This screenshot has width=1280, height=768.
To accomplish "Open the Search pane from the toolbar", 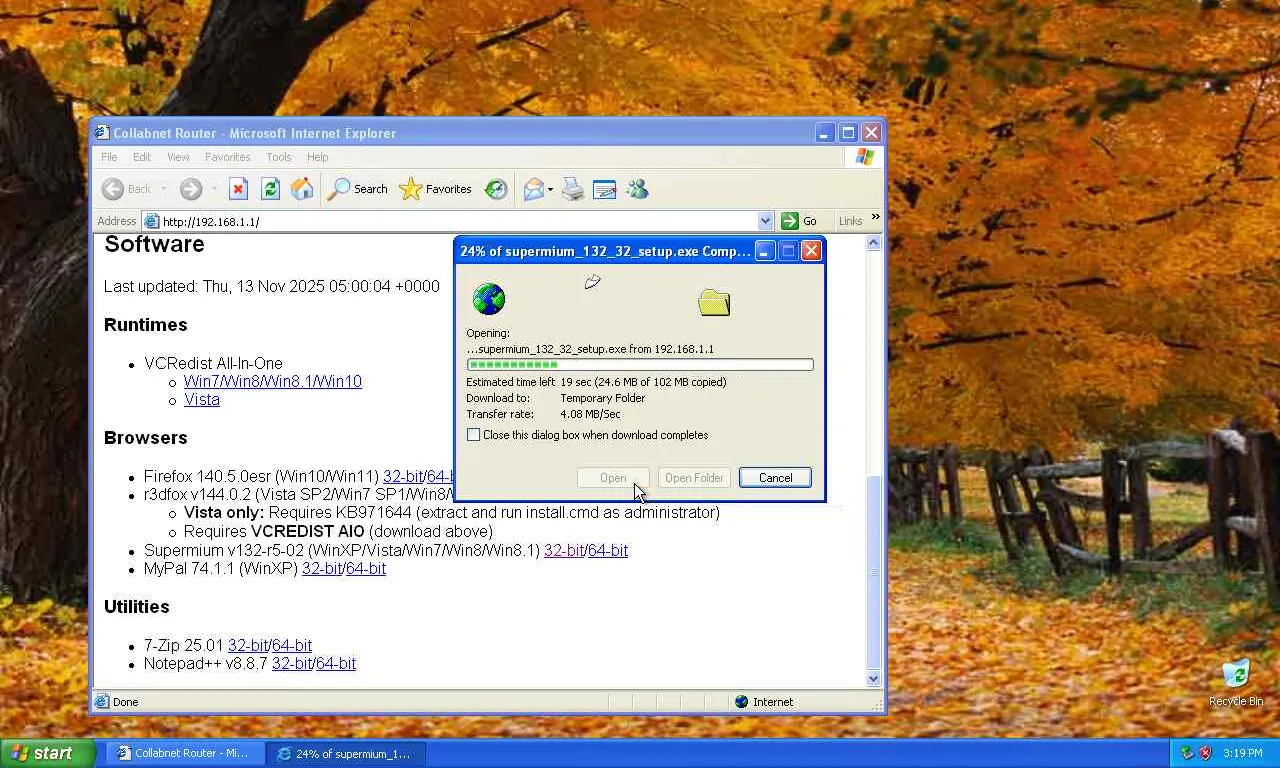I will (x=358, y=189).
